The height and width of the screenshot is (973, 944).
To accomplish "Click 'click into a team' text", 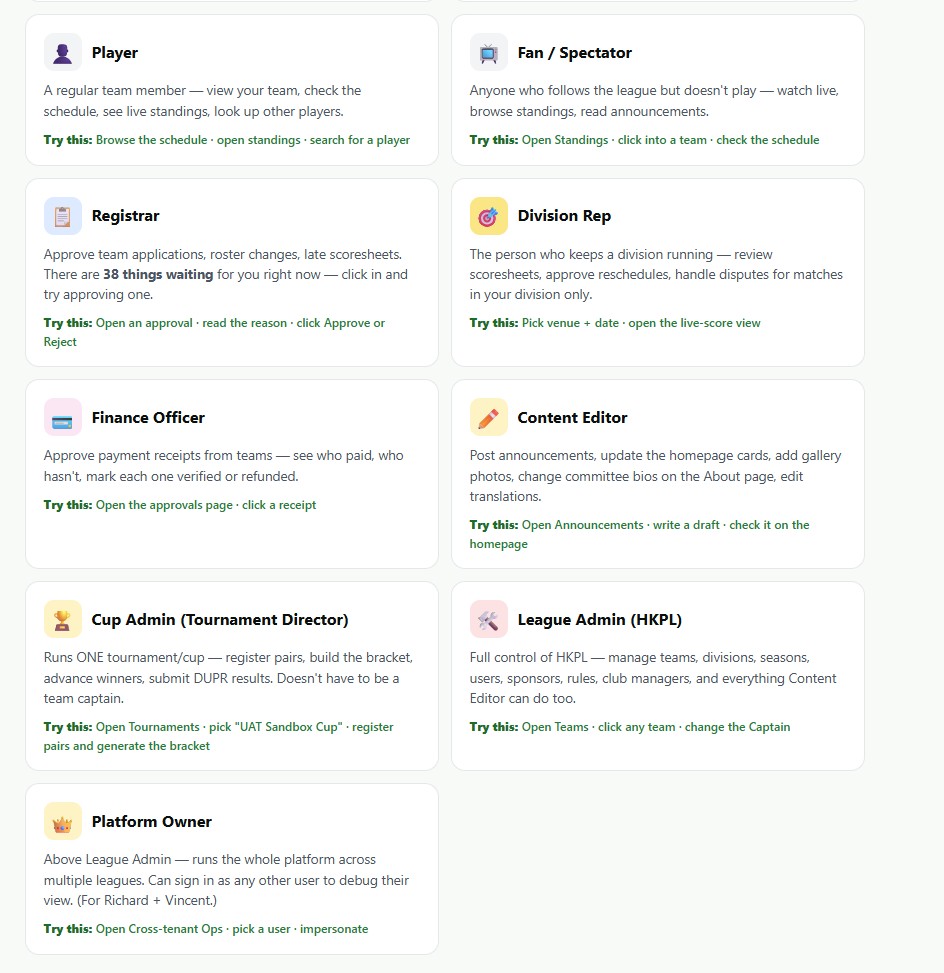I will point(662,140).
